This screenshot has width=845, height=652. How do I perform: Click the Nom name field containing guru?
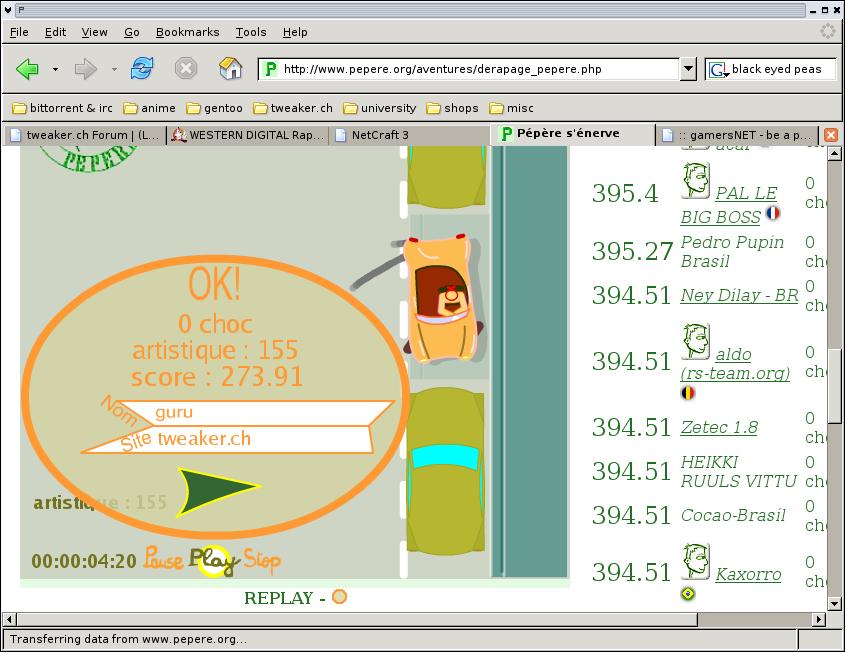(x=260, y=412)
